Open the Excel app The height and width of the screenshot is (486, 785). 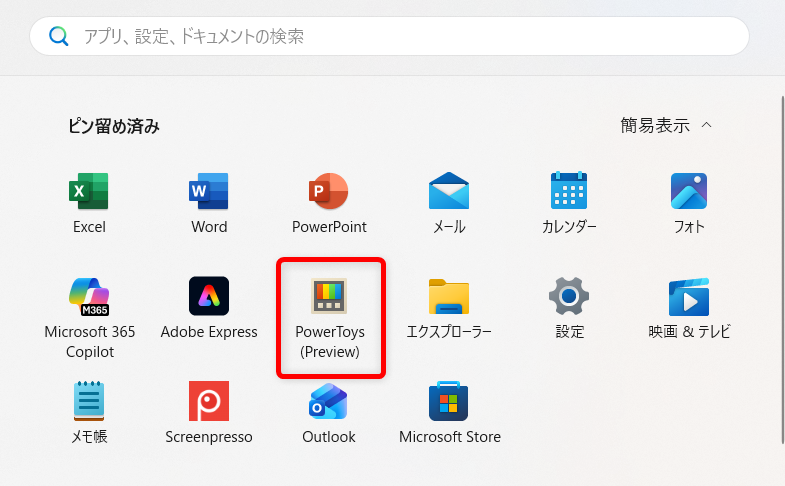coord(89,203)
